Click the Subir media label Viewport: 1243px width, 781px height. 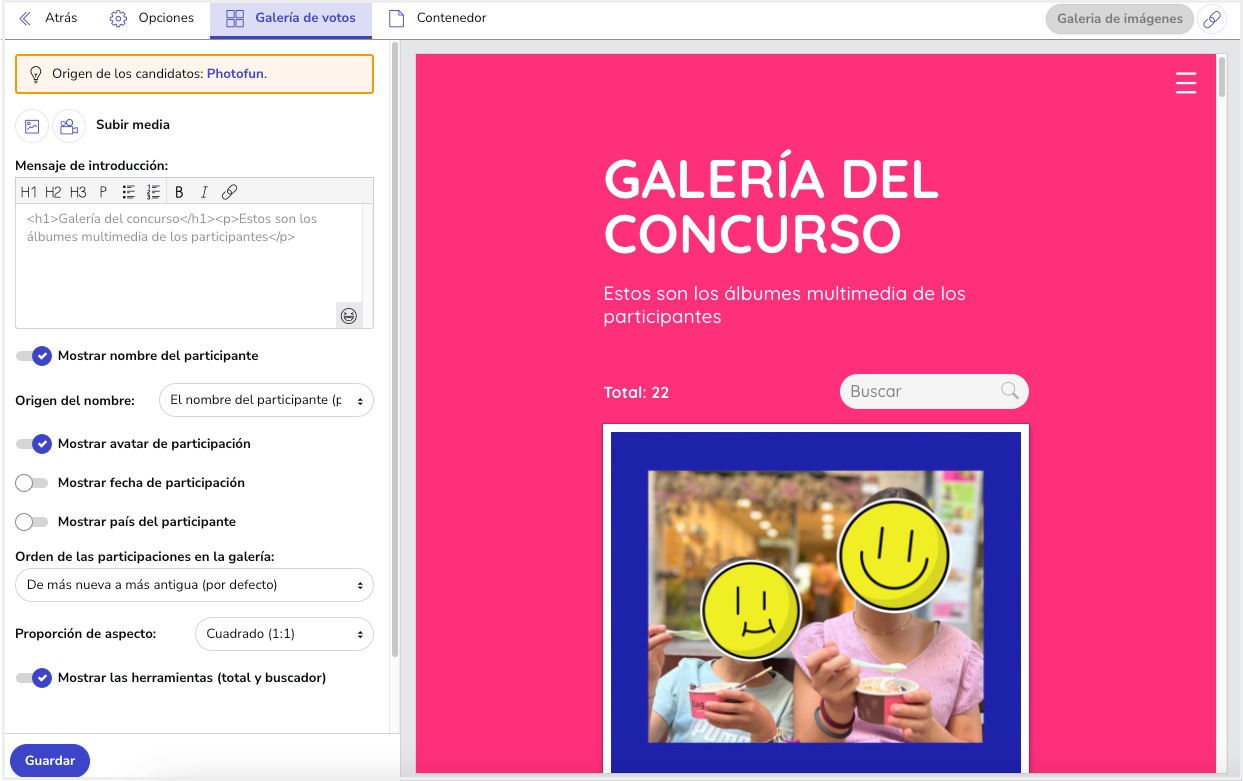pyautogui.click(x=133, y=125)
